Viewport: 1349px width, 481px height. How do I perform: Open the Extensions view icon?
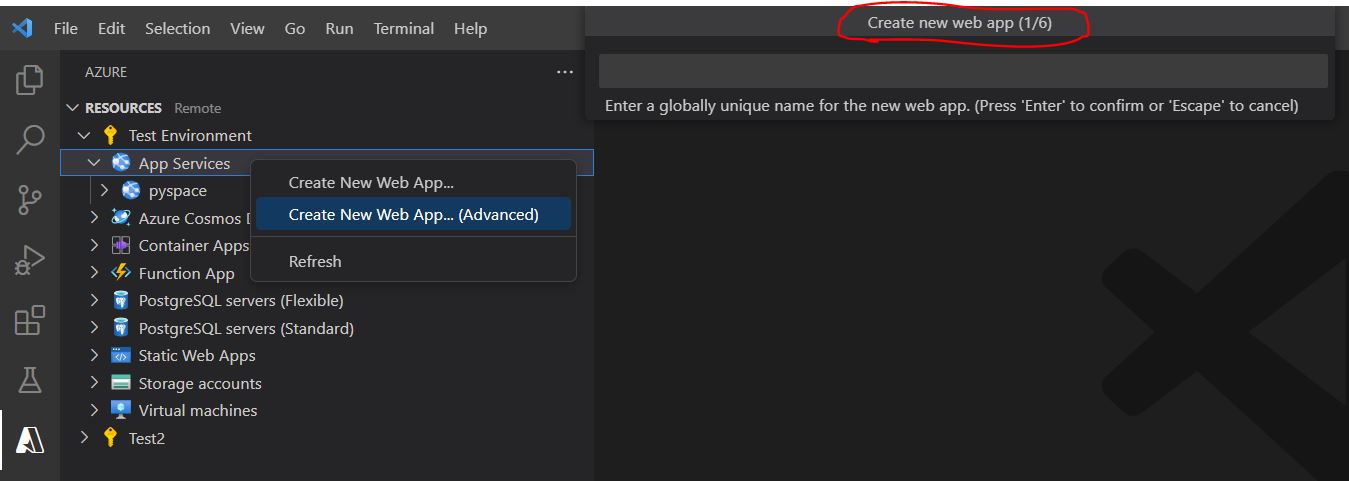[x=30, y=320]
